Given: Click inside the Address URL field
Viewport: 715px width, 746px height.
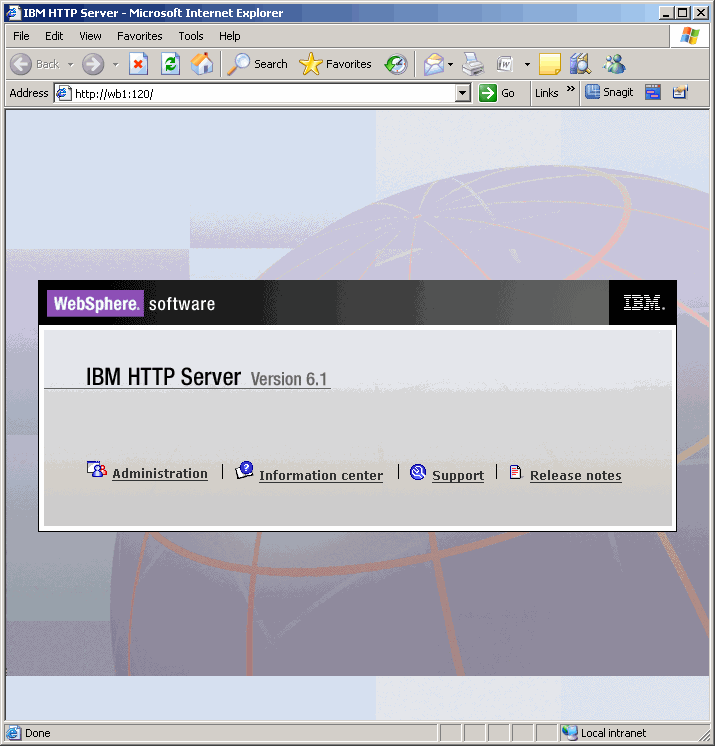Looking at the screenshot, I should [260, 93].
